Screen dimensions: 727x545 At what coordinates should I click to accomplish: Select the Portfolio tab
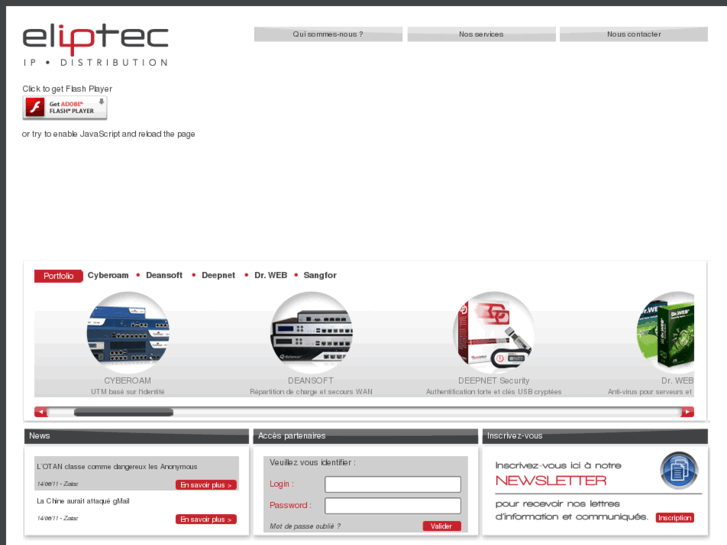[x=58, y=276]
